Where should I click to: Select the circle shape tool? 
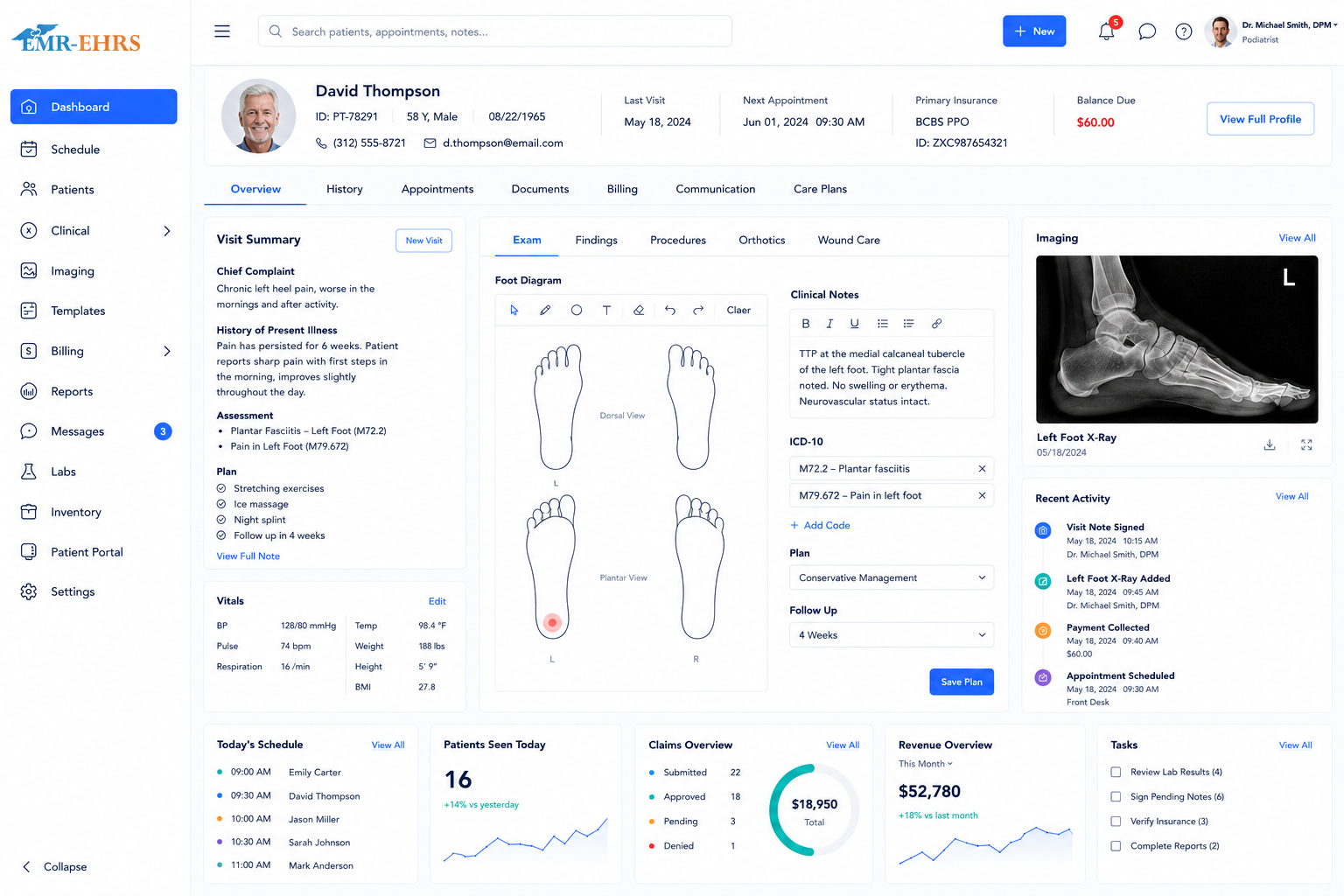pyautogui.click(x=577, y=310)
